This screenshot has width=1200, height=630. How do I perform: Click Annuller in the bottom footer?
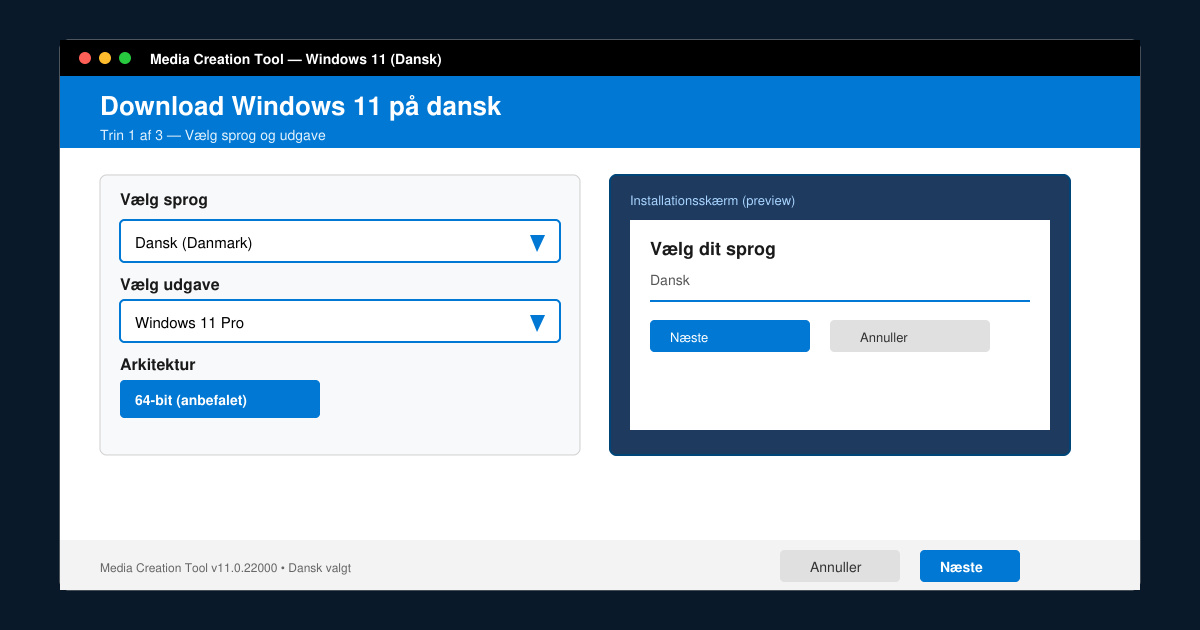pos(840,566)
